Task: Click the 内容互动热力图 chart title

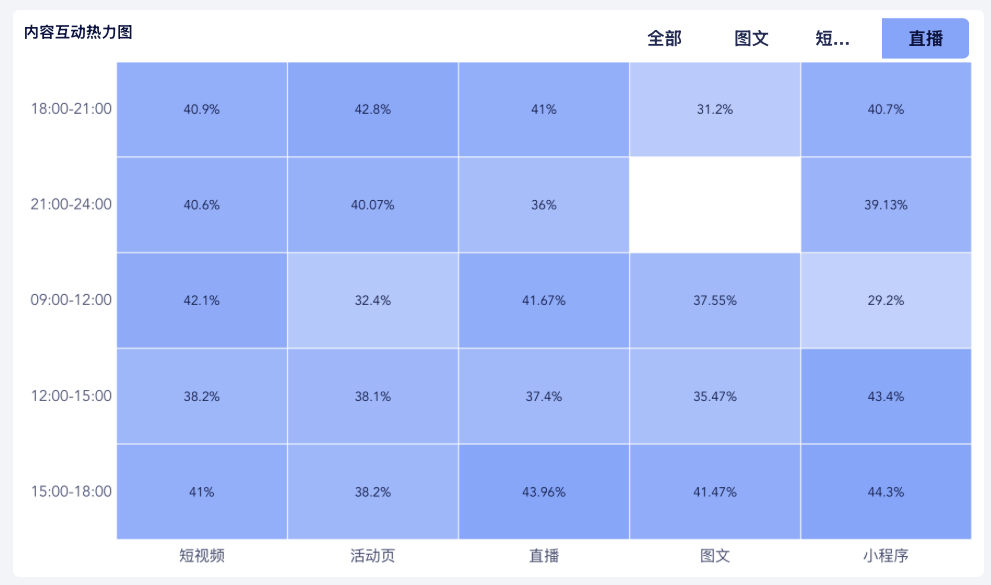Action: (78, 32)
